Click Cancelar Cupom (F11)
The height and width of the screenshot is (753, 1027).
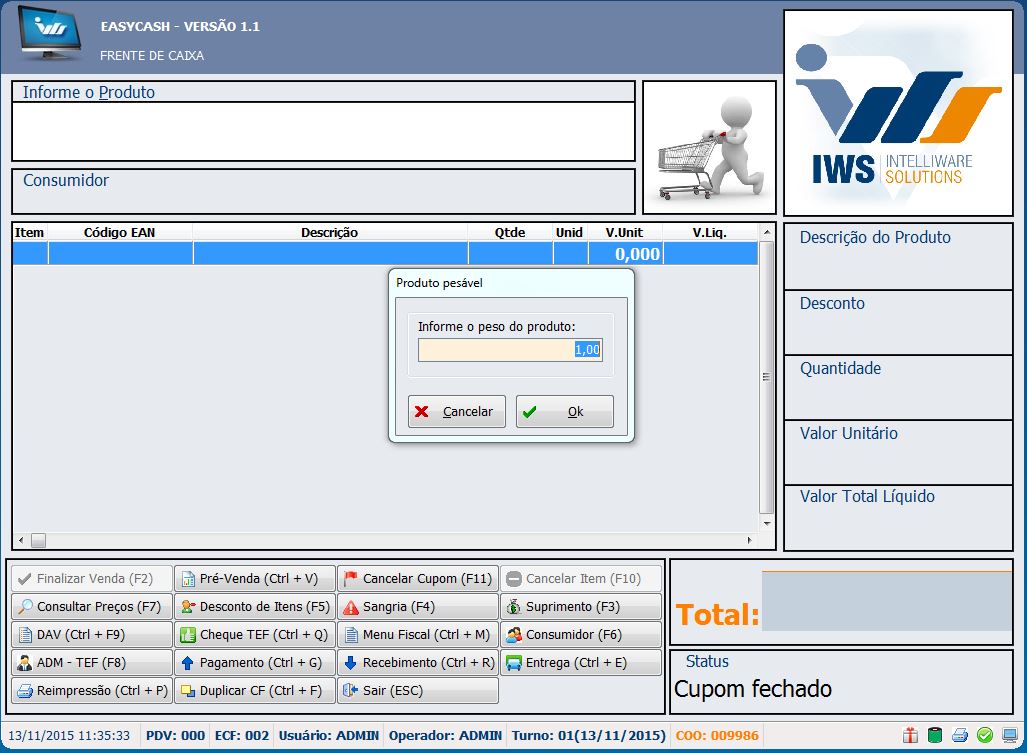pyautogui.click(x=417, y=579)
